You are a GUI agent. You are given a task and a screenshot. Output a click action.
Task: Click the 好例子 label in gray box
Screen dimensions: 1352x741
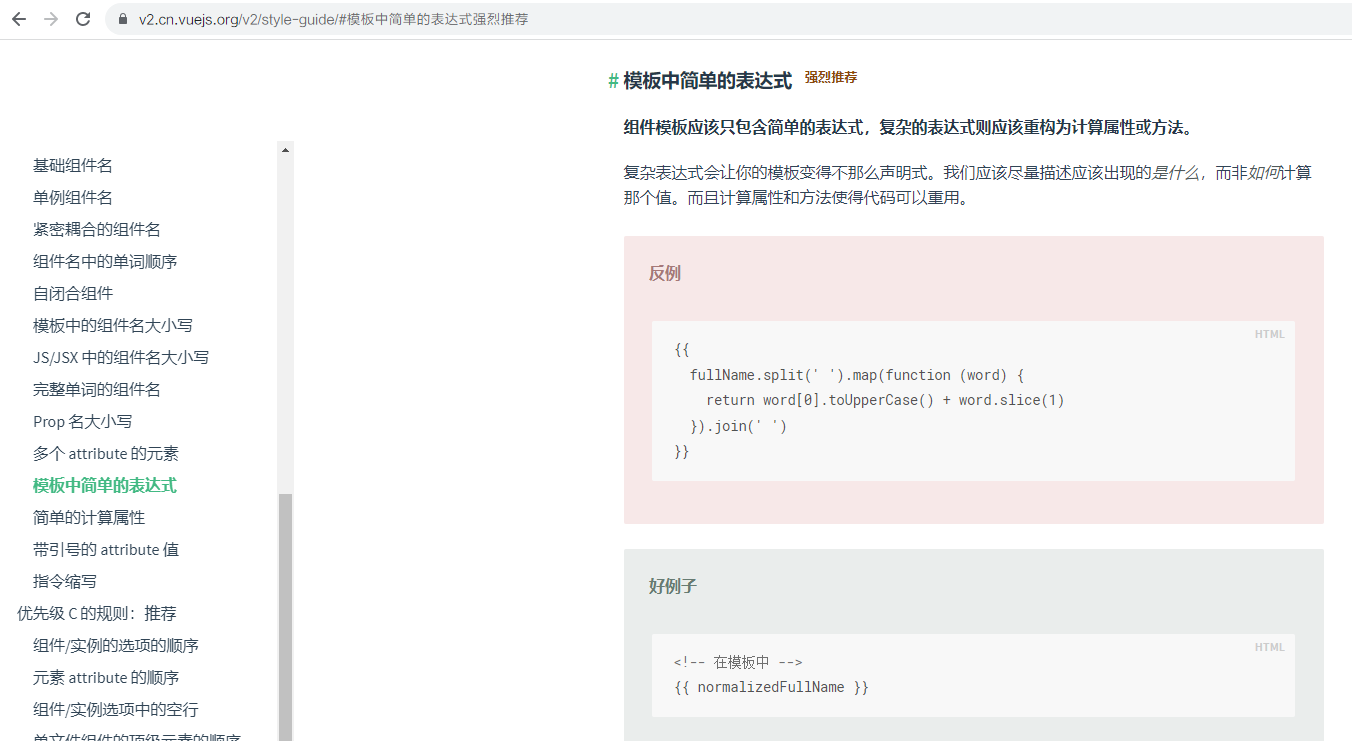point(673,586)
